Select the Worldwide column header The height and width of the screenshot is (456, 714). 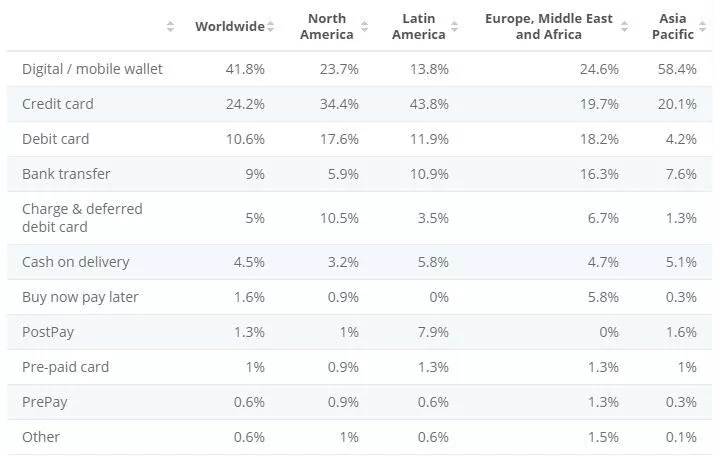[x=229, y=27]
